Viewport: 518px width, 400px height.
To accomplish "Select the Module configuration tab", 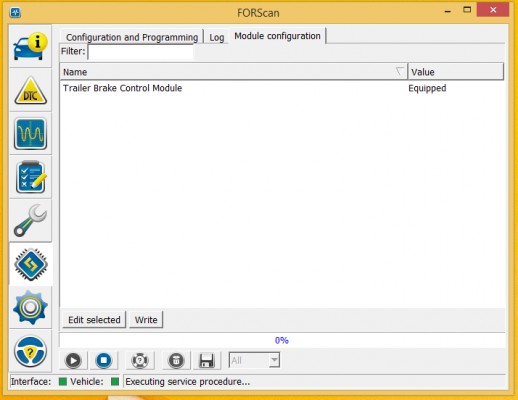I will tap(277, 36).
